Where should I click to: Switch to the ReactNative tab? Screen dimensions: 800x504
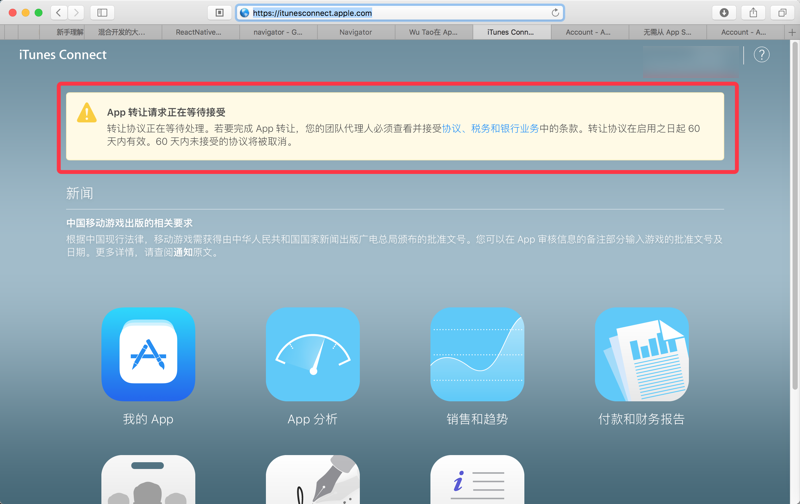tap(200, 32)
